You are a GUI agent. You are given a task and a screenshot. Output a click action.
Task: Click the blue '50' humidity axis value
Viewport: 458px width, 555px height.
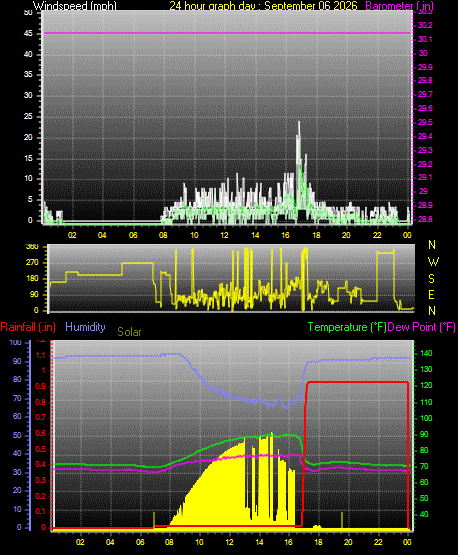pyautogui.click(x=17, y=435)
